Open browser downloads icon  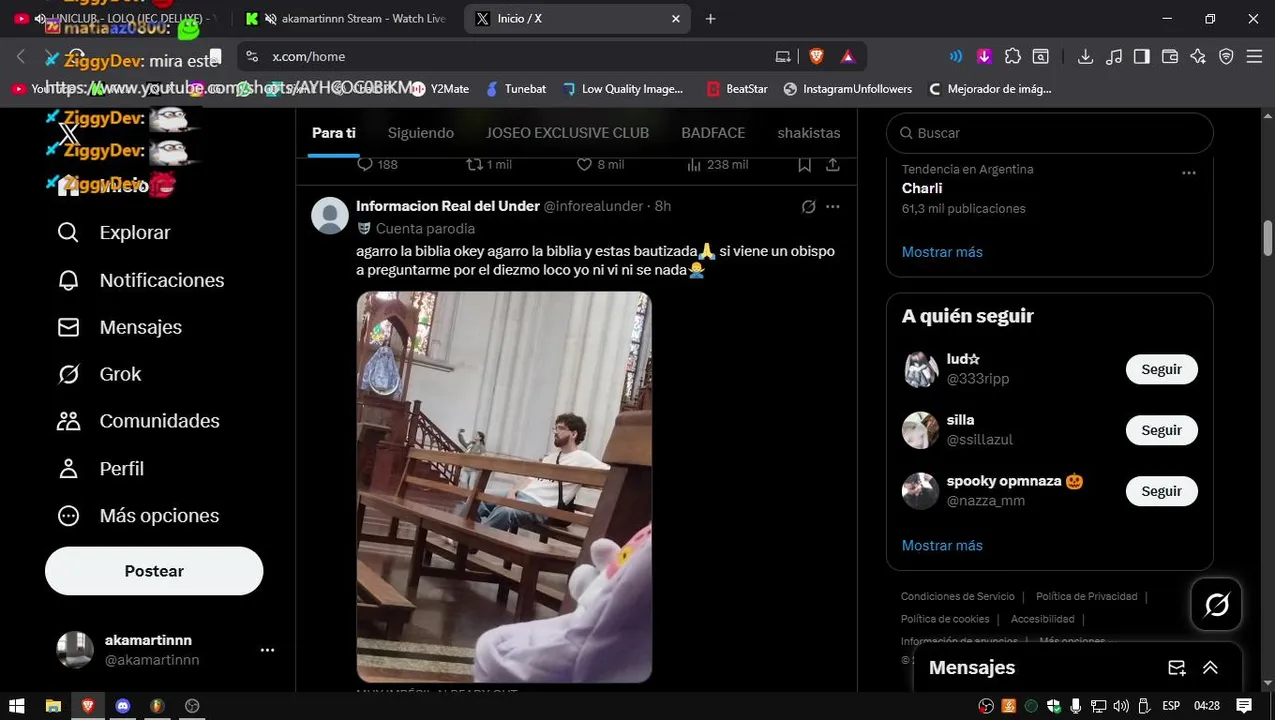[x=1085, y=57]
